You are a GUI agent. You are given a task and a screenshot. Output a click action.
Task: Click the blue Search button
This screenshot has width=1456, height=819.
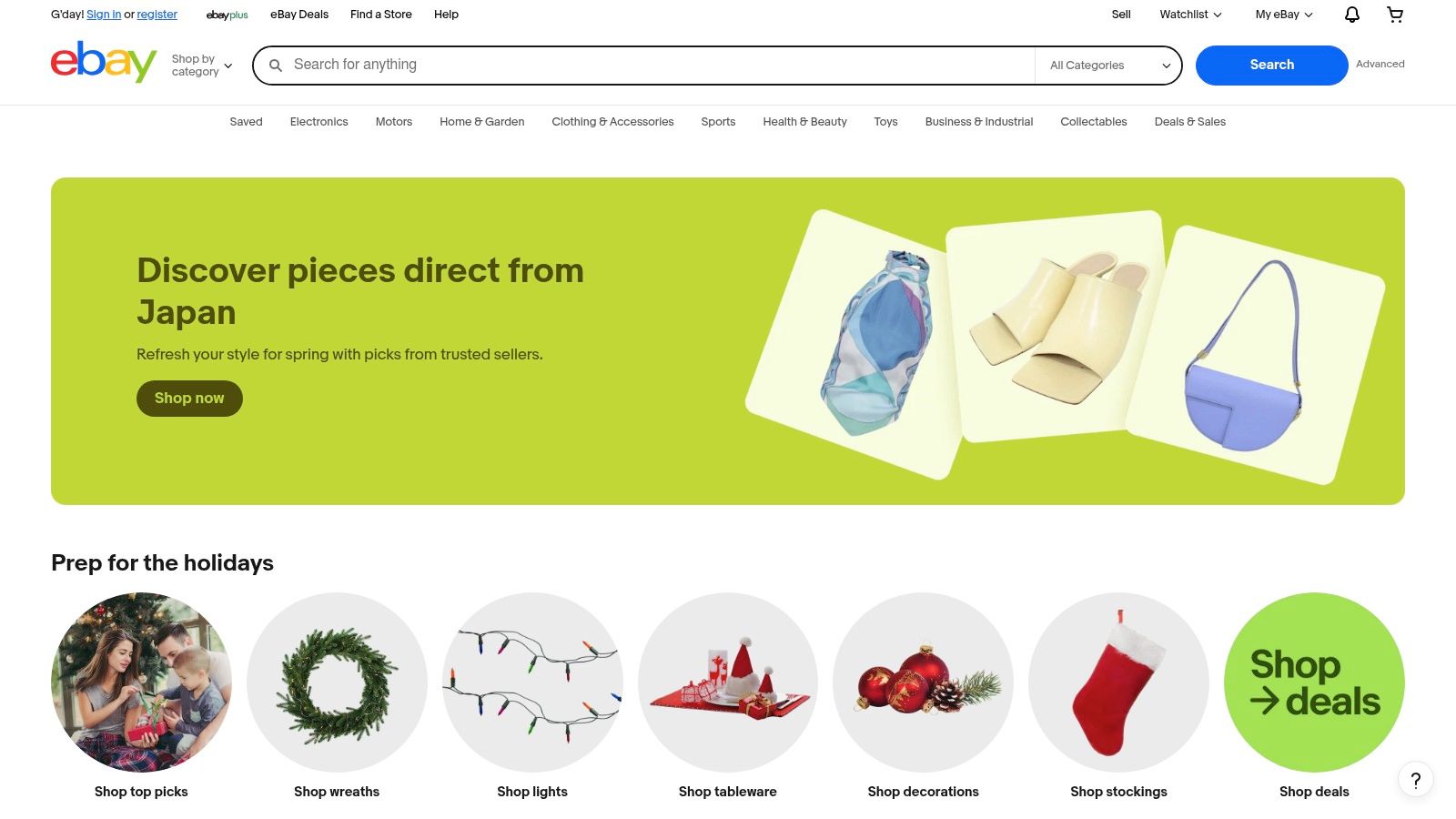tap(1271, 66)
